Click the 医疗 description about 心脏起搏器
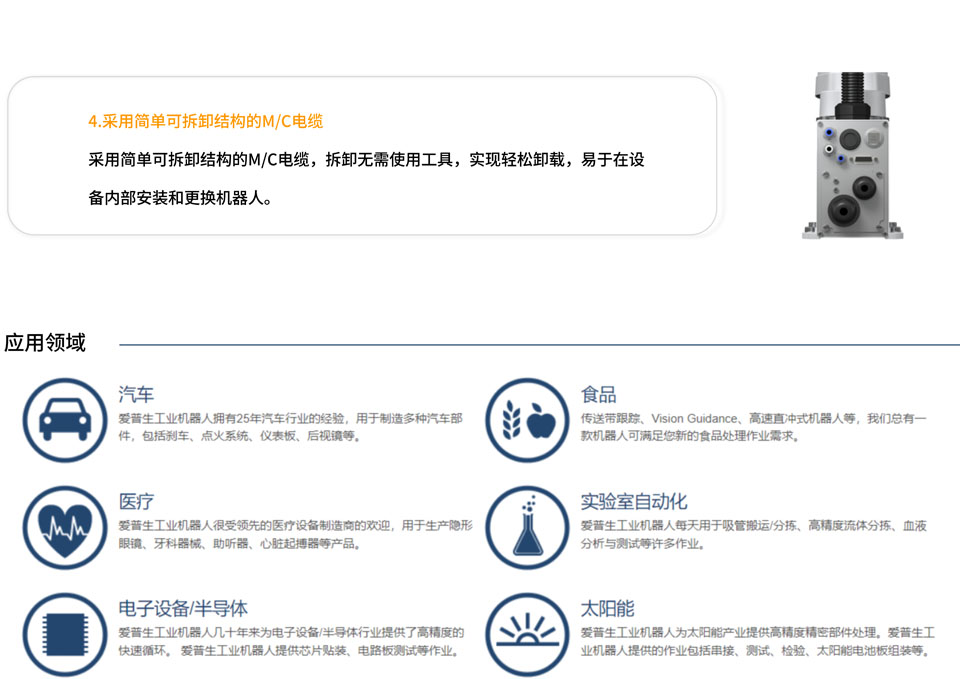 click(x=295, y=534)
